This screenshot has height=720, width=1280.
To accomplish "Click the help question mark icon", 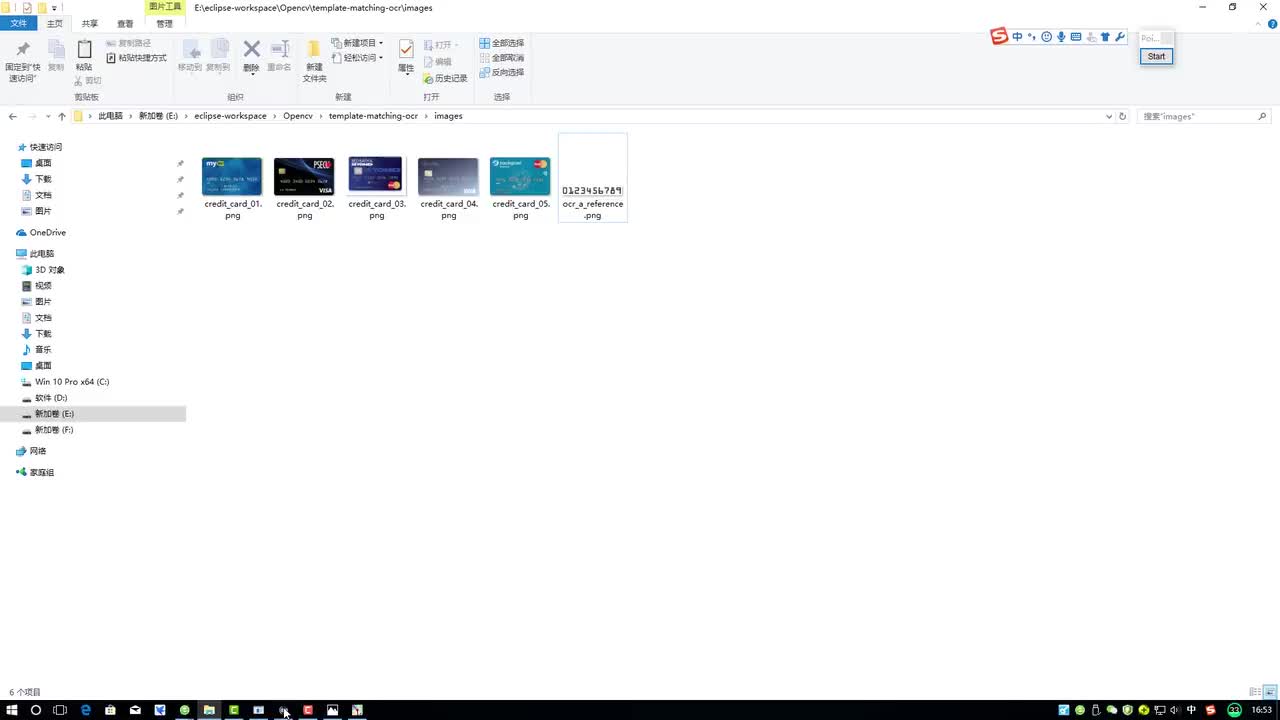I will click(1272, 23).
